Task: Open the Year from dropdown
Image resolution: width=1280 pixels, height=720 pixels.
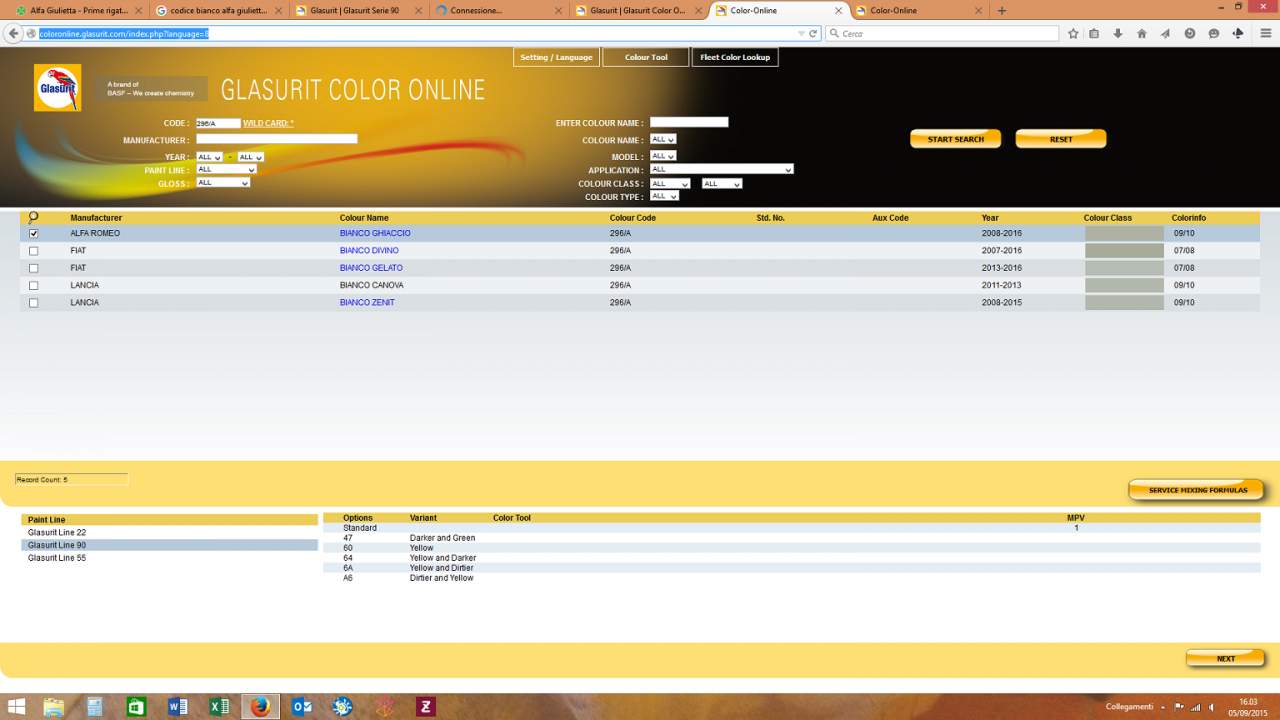Action: coord(210,157)
